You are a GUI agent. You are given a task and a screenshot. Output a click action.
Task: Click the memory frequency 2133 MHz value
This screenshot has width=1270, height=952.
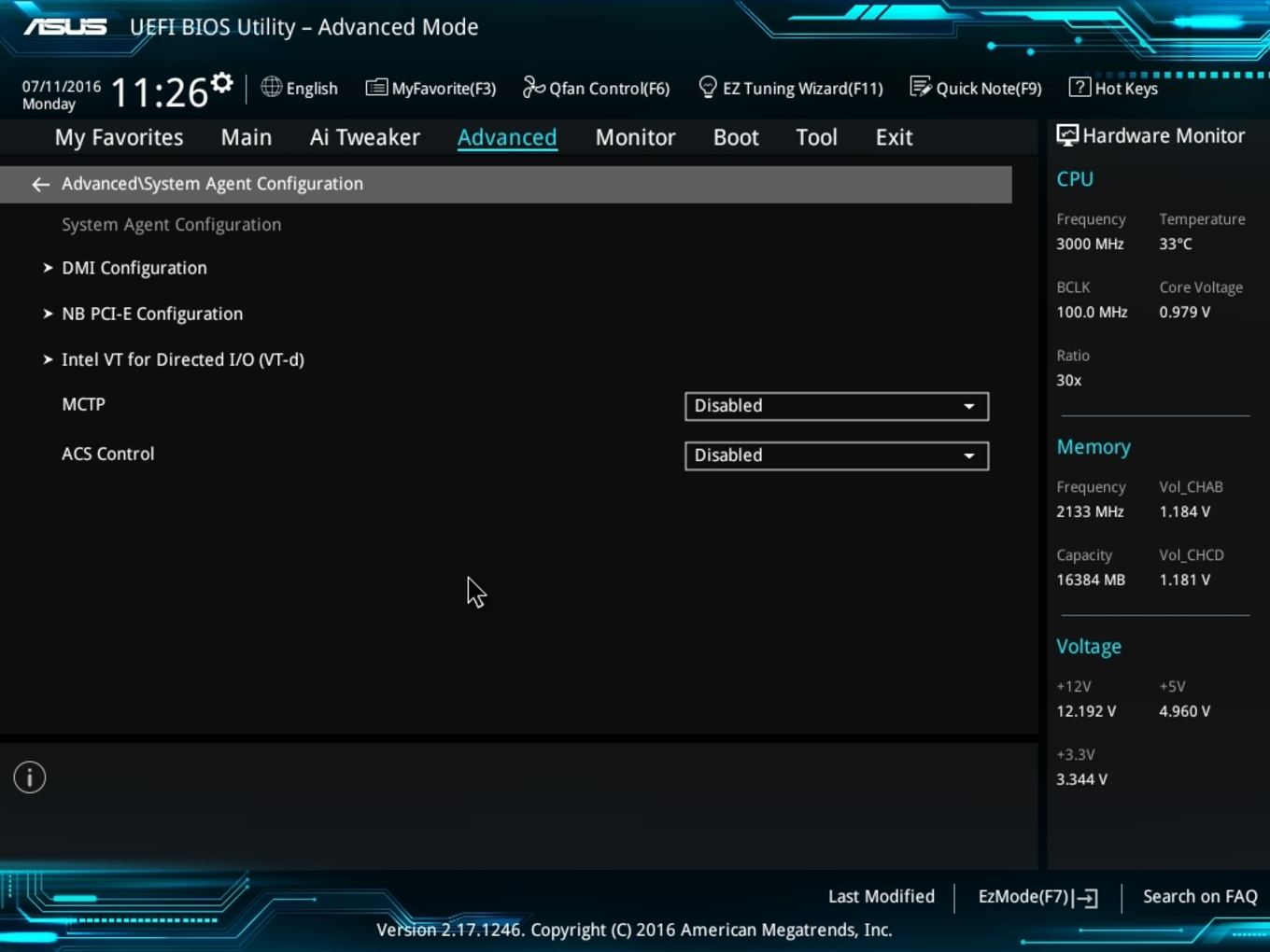pos(1090,511)
